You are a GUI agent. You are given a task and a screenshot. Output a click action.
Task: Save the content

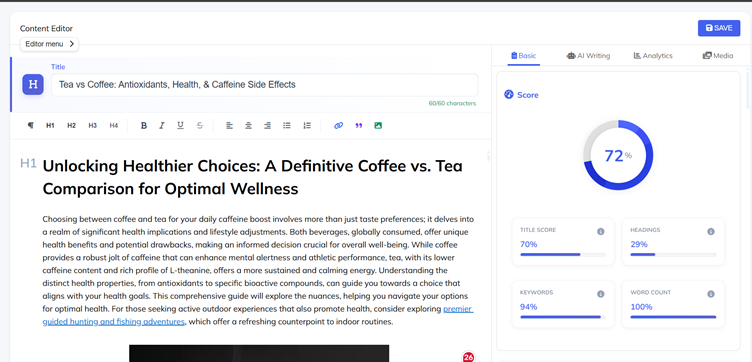coord(719,28)
